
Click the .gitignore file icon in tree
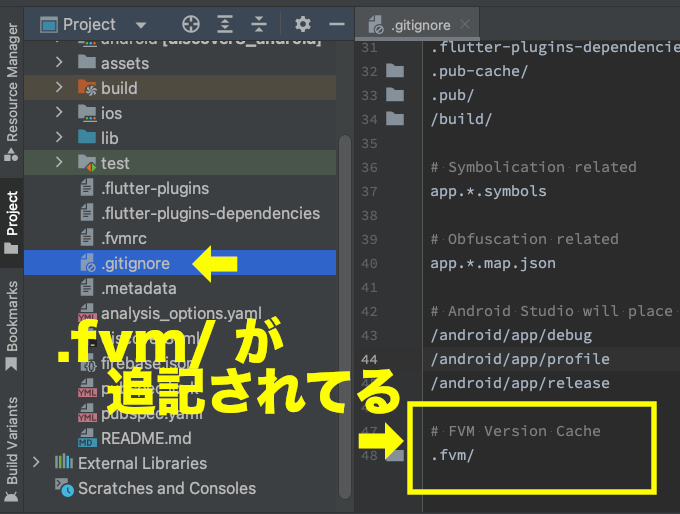87,263
